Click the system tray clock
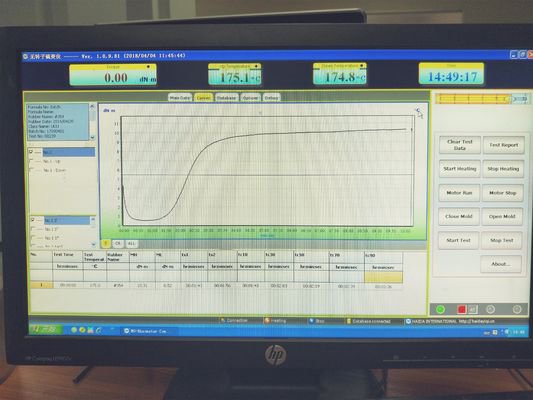 [x=519, y=332]
